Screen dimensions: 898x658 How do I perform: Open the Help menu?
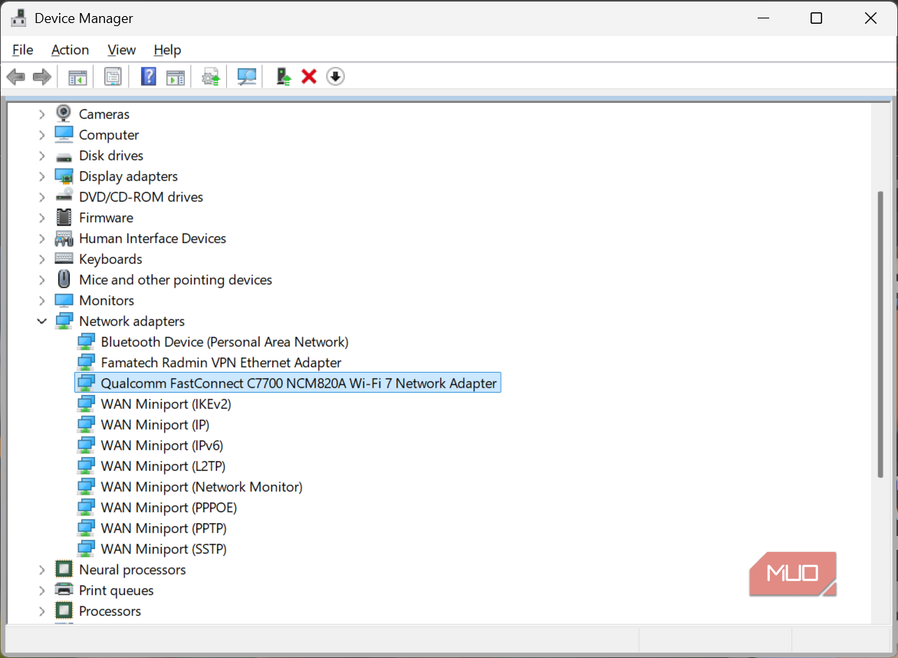[x=167, y=50]
